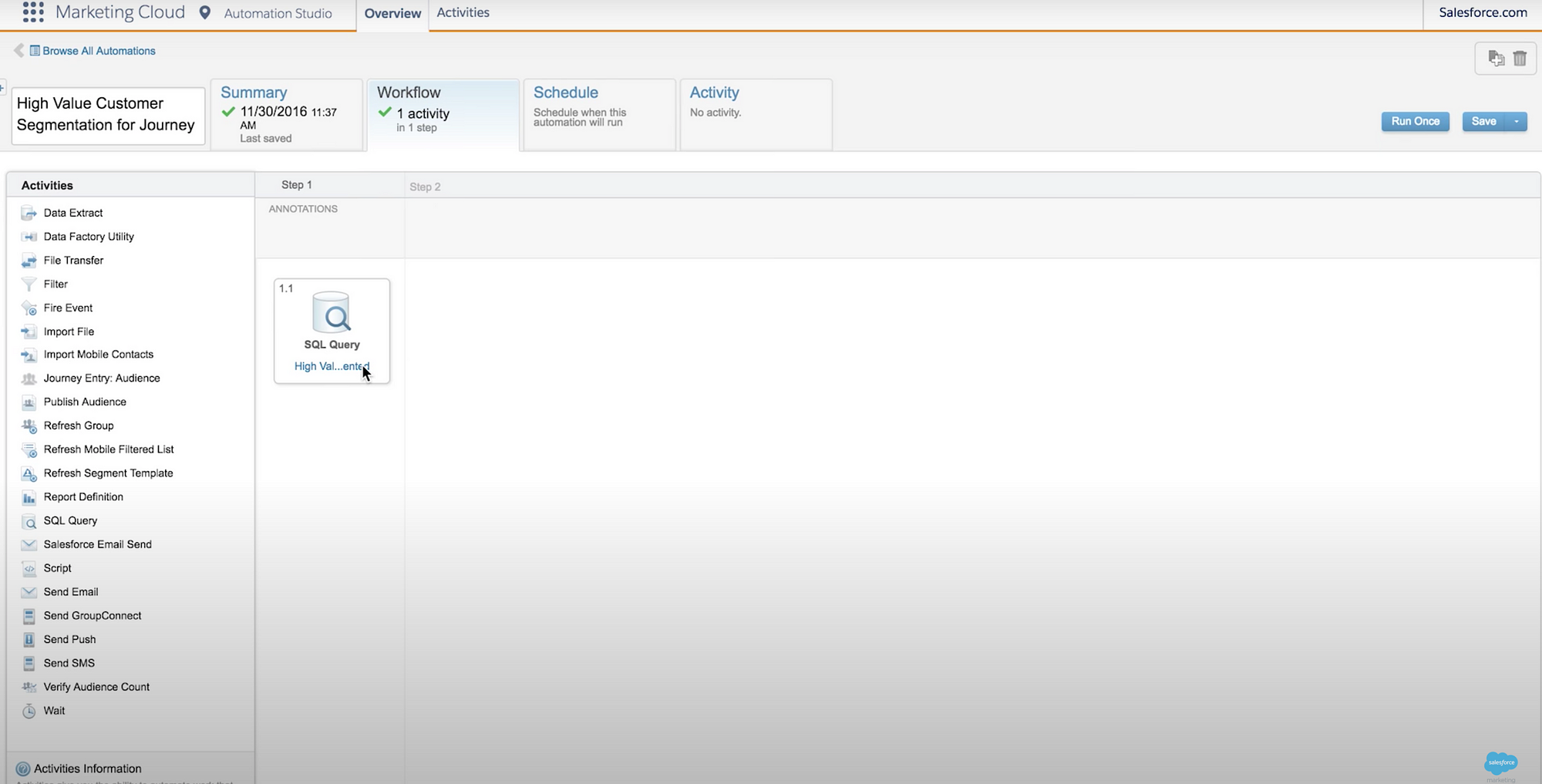Select the Script activity icon

click(x=29, y=569)
